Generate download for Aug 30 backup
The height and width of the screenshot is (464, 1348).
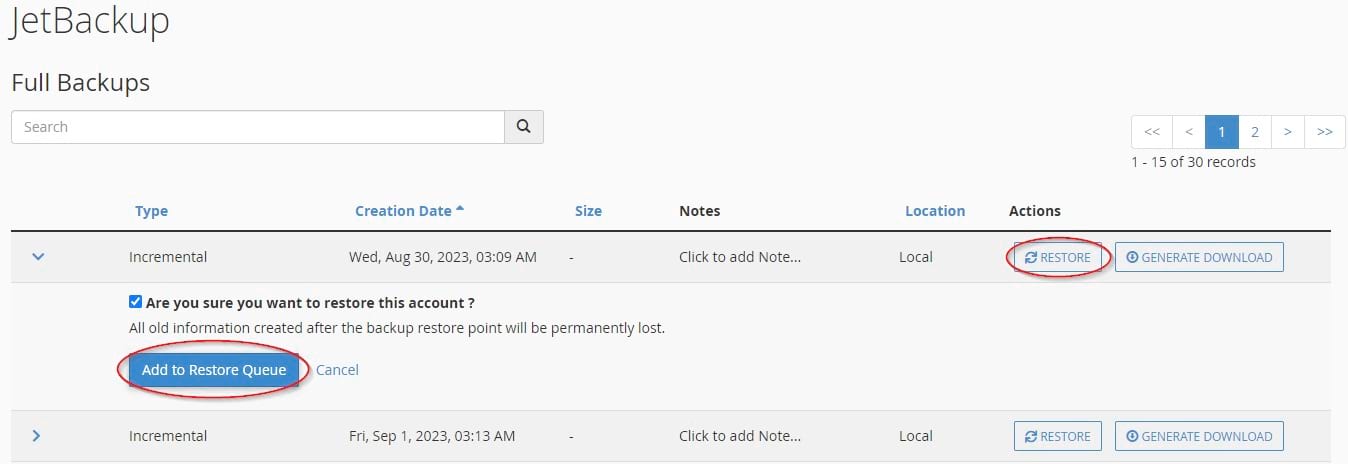pyautogui.click(x=1199, y=257)
